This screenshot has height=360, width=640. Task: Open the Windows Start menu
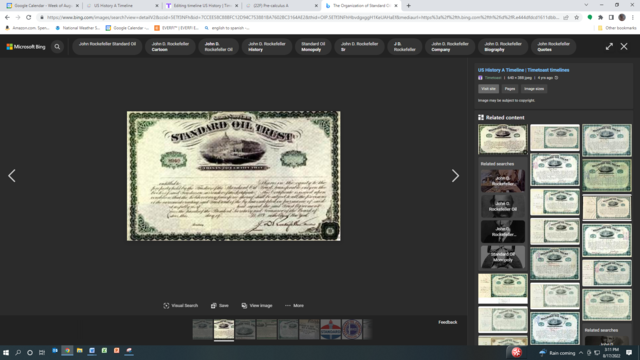[6, 353]
